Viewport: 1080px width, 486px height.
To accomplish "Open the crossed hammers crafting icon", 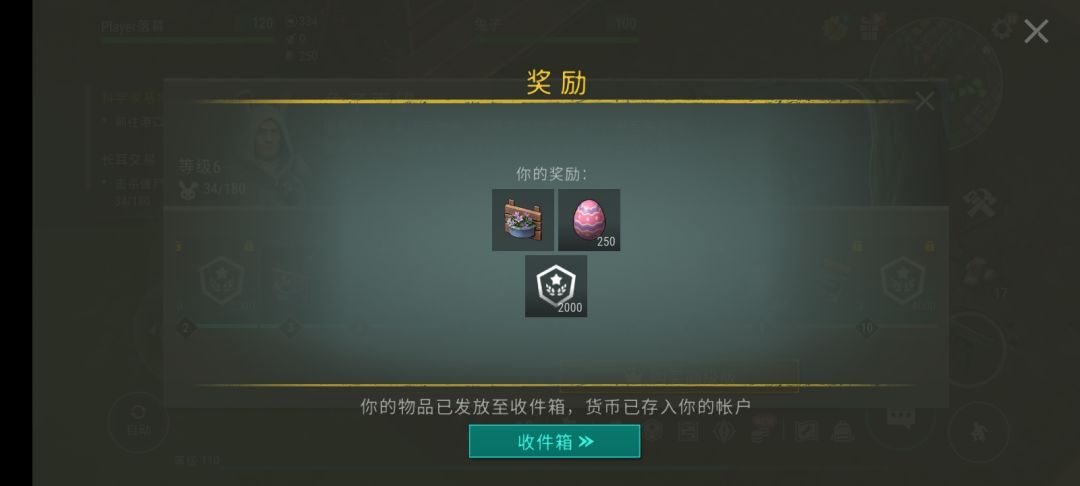I will pos(979,203).
